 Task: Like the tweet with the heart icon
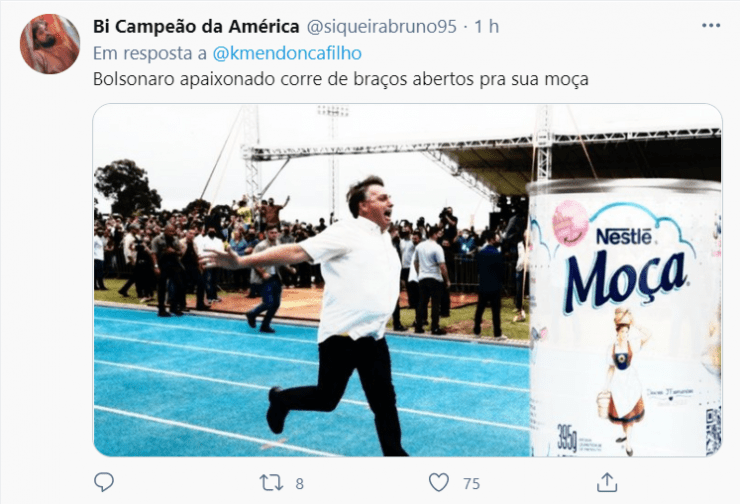coord(438,483)
